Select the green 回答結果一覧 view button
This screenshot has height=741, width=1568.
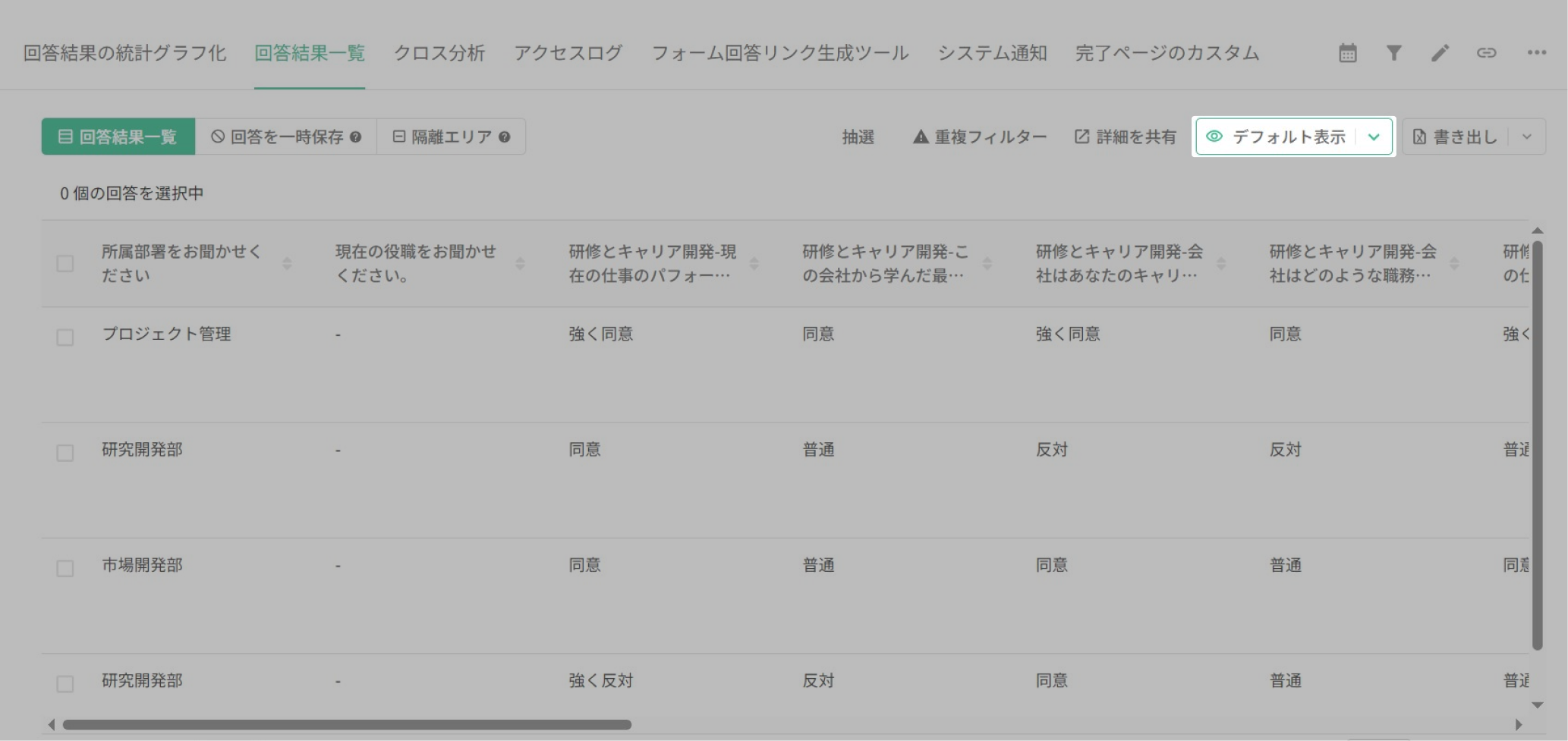pyautogui.click(x=118, y=137)
